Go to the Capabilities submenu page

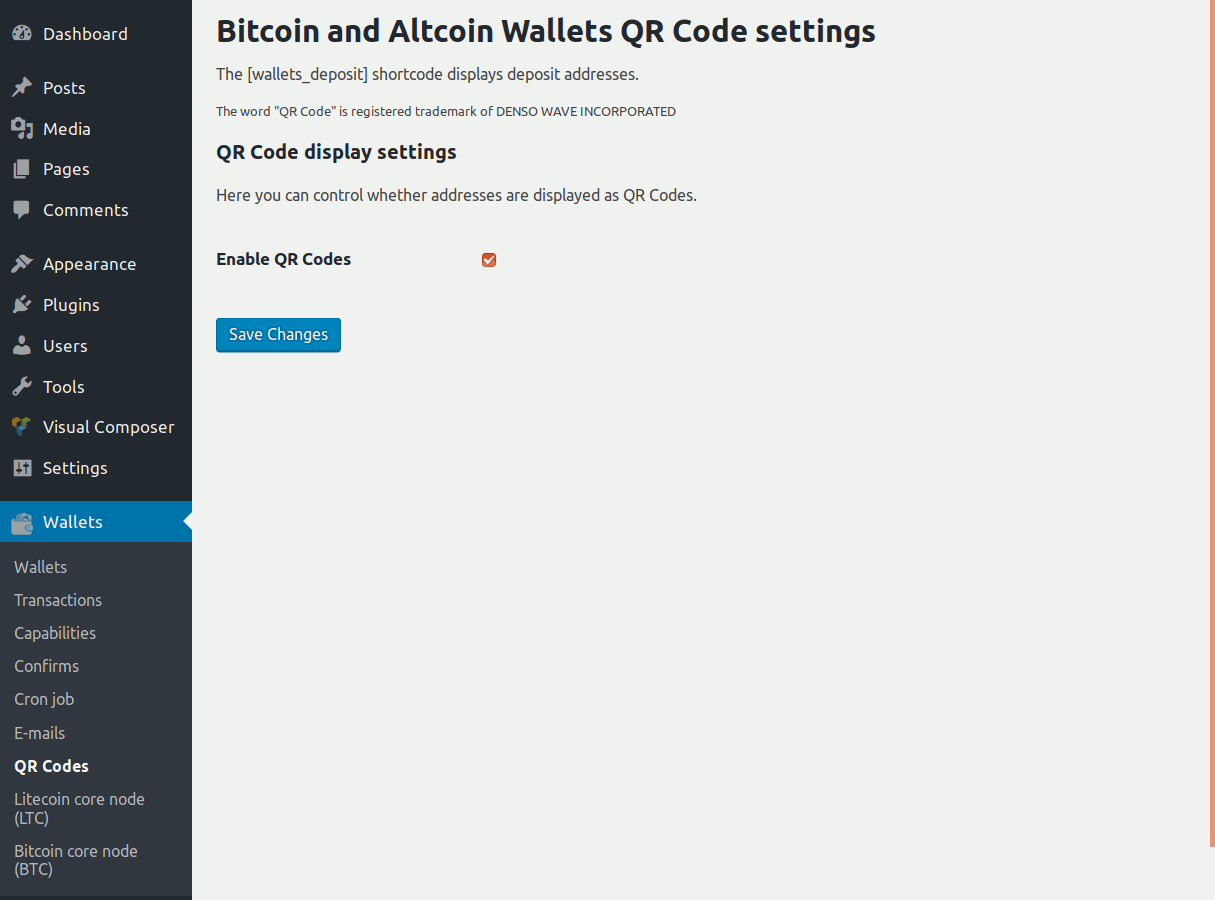55,633
